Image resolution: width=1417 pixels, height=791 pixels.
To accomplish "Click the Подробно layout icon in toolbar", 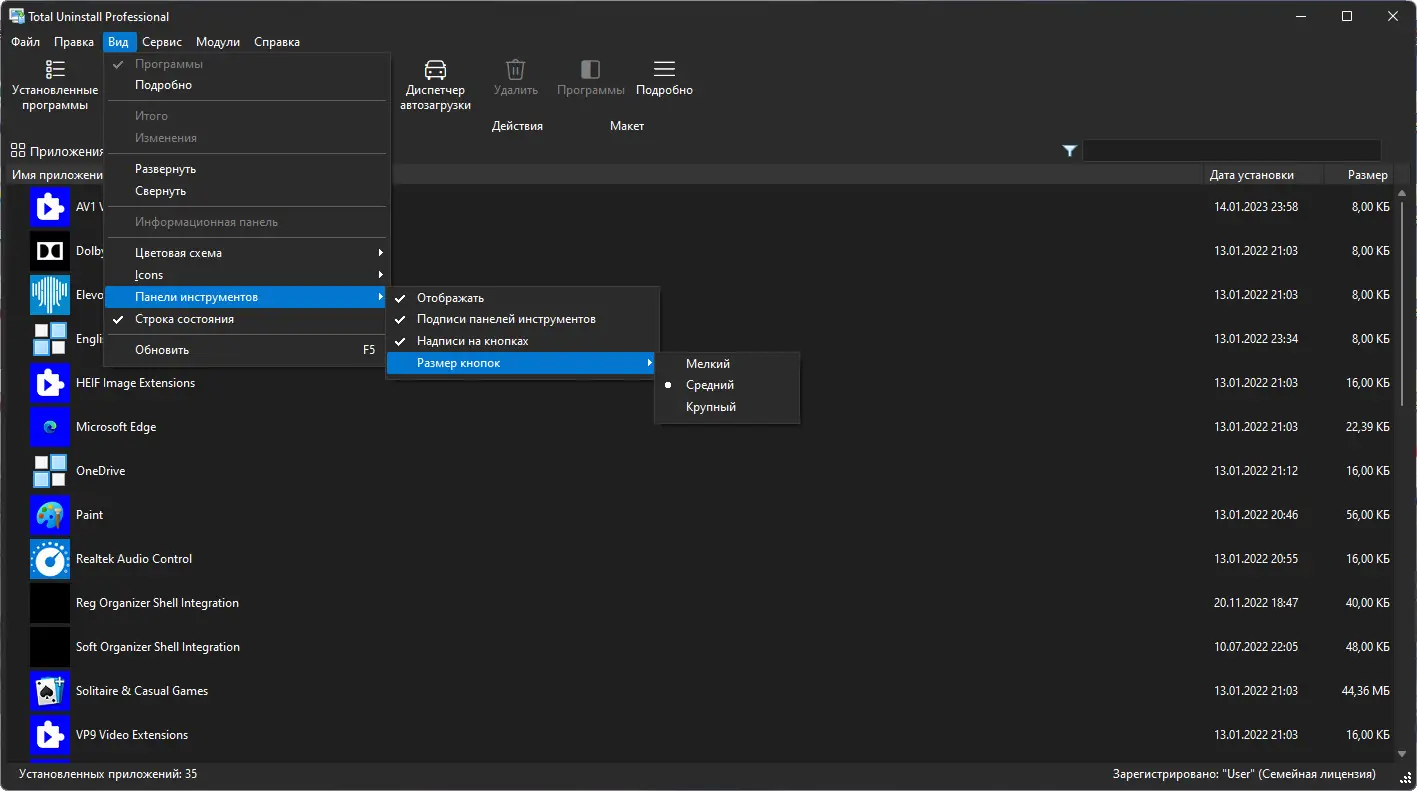I will click(664, 70).
